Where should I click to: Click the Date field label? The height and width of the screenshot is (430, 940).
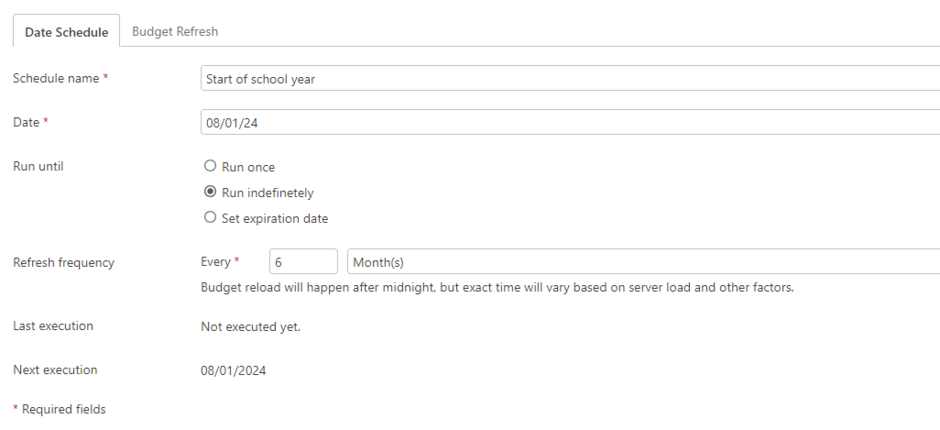point(31,122)
